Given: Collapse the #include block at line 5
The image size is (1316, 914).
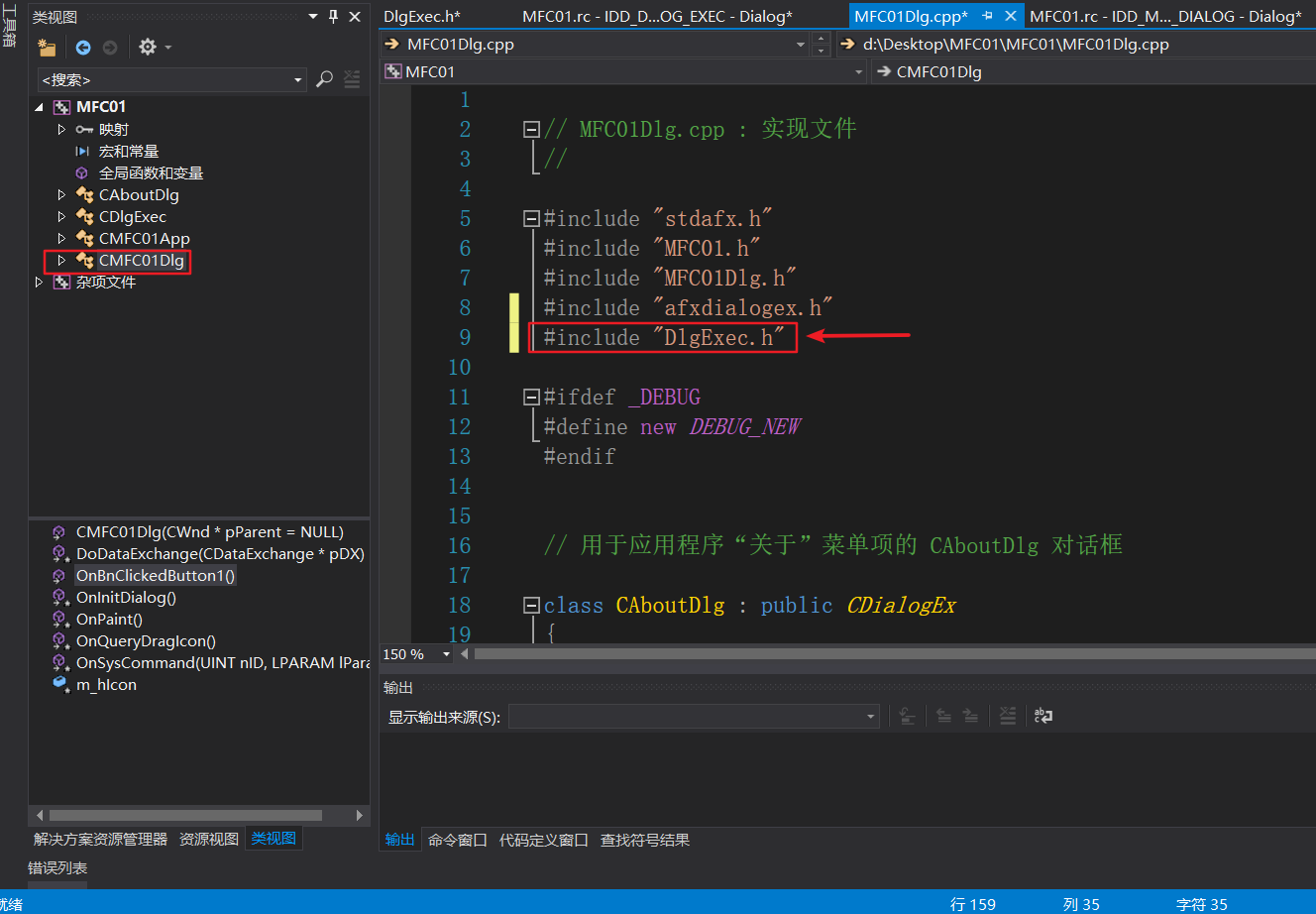Looking at the screenshot, I should point(531,218).
